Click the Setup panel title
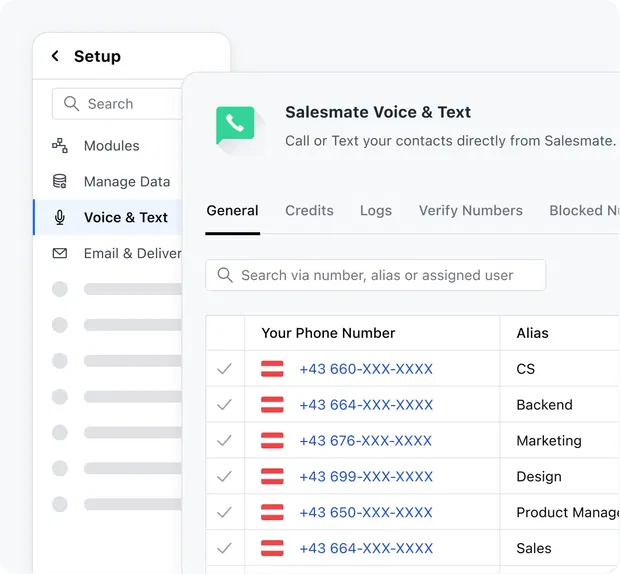The height and width of the screenshot is (574, 620). point(97,56)
